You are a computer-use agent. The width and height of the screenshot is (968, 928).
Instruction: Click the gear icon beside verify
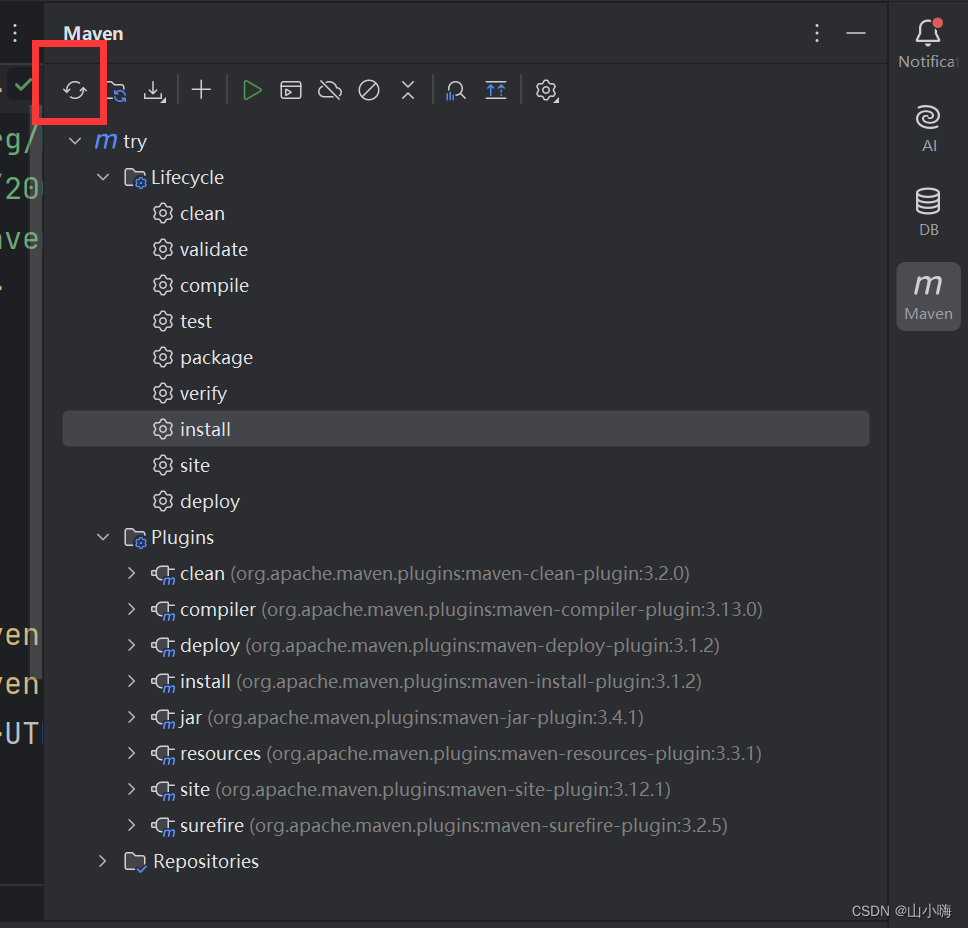pos(163,393)
